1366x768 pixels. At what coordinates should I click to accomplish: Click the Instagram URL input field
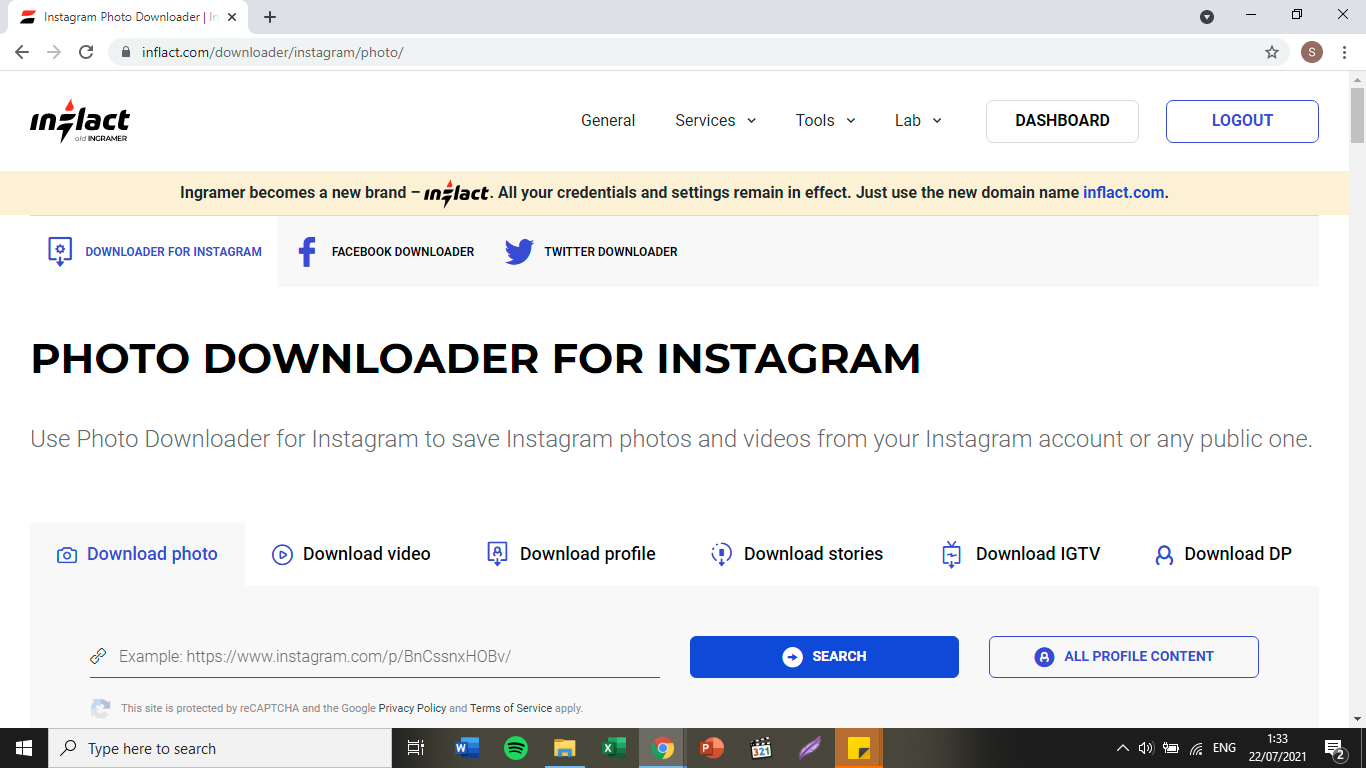[x=375, y=656]
